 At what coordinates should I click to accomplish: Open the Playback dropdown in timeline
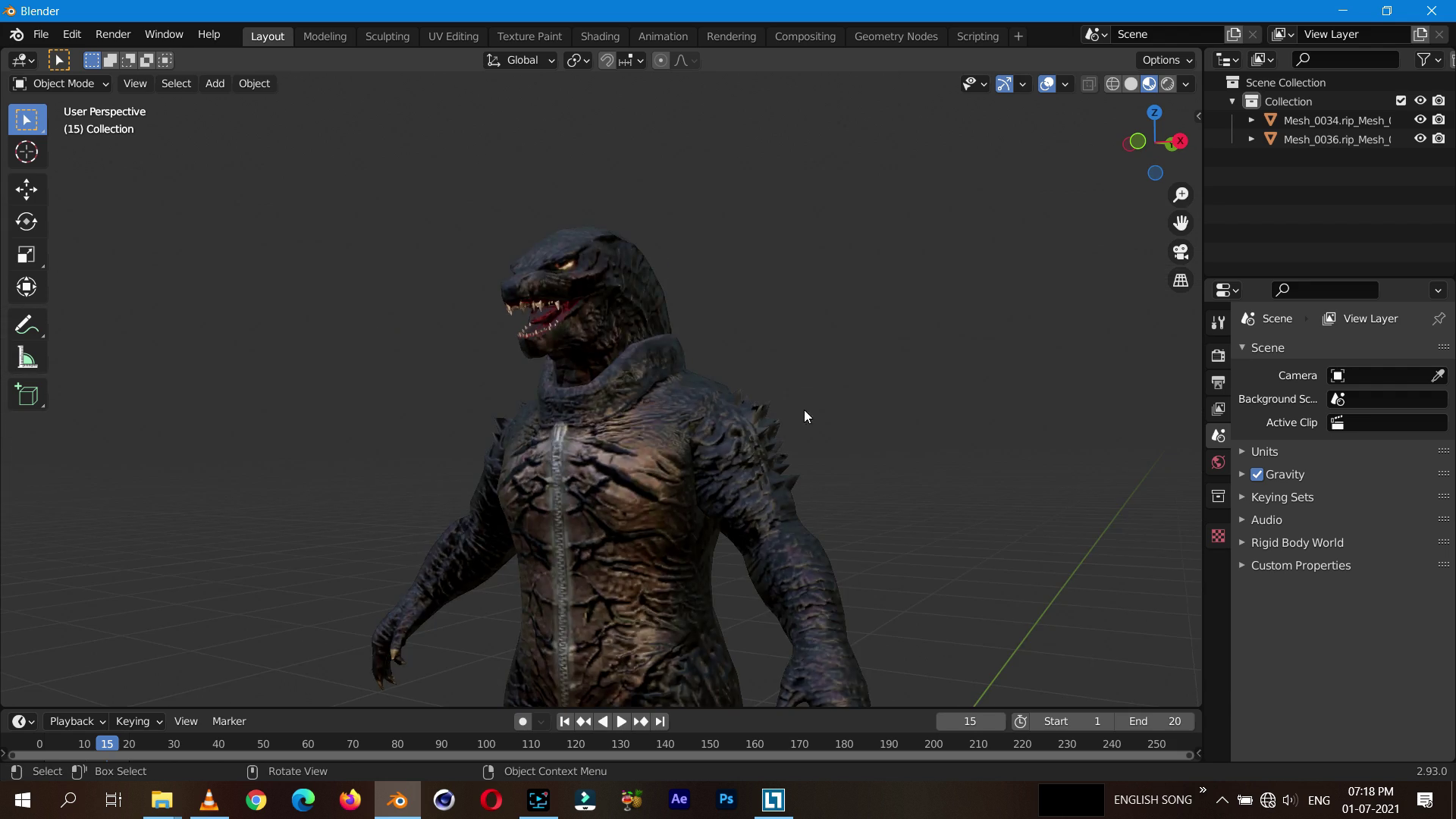[x=77, y=721]
